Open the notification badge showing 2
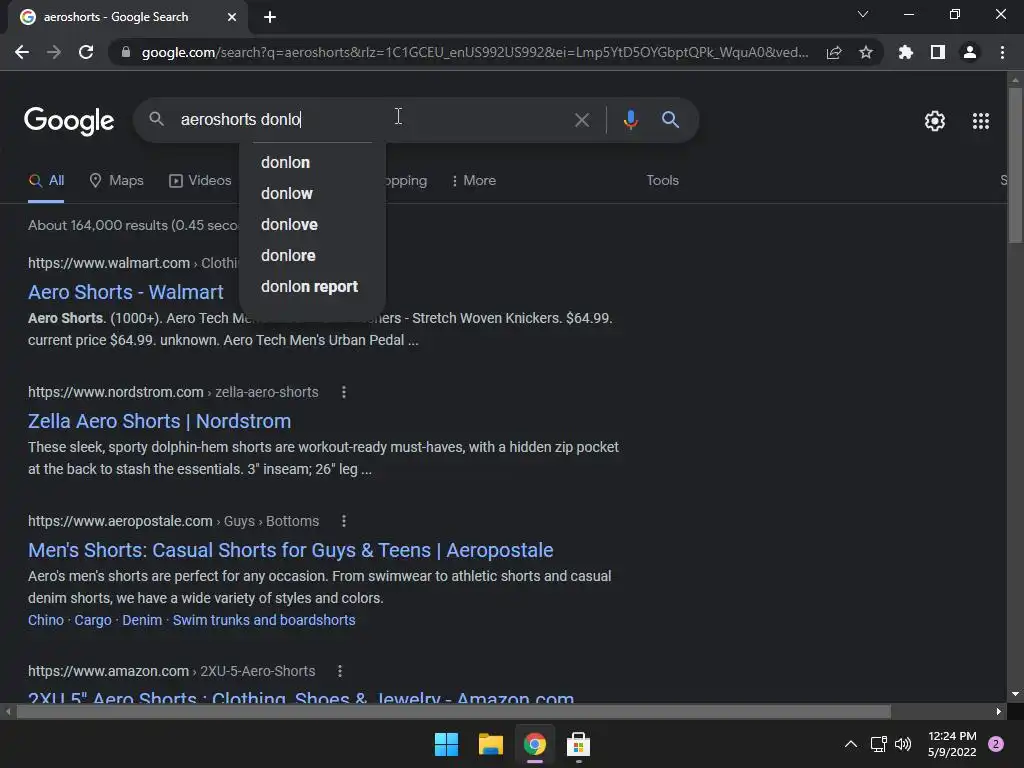 click(996, 744)
